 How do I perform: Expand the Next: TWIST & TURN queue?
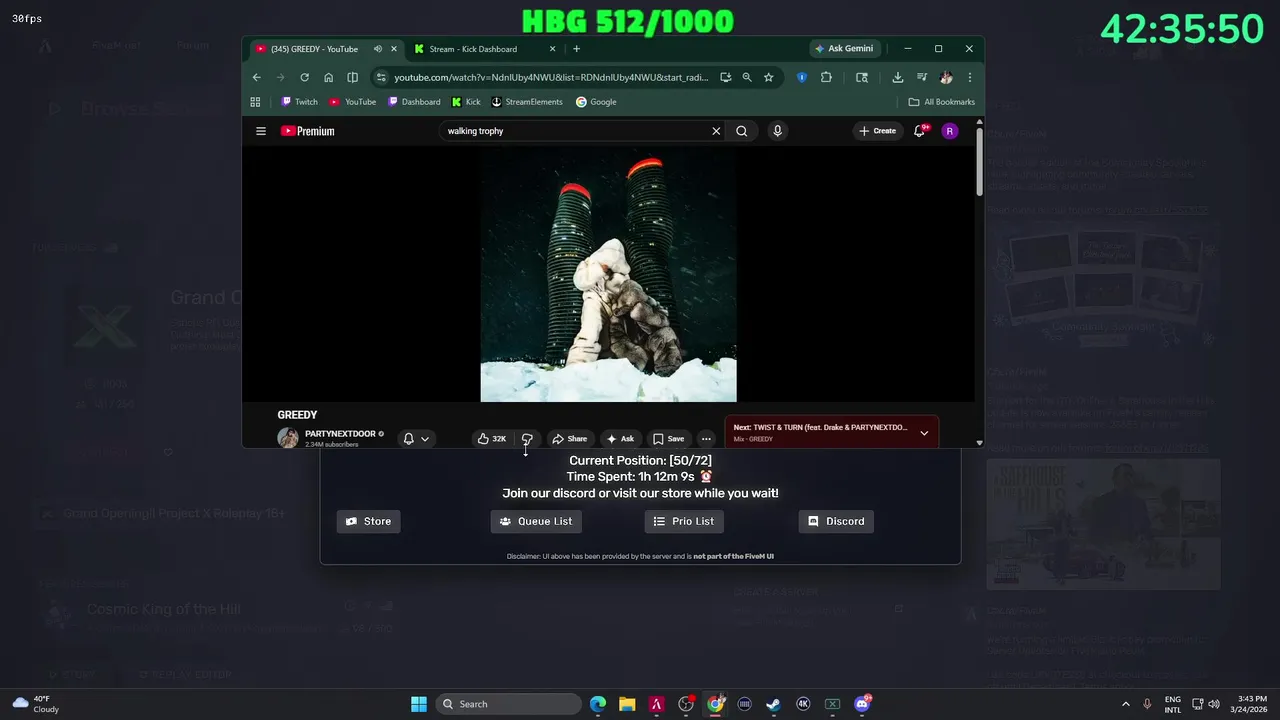(x=924, y=433)
